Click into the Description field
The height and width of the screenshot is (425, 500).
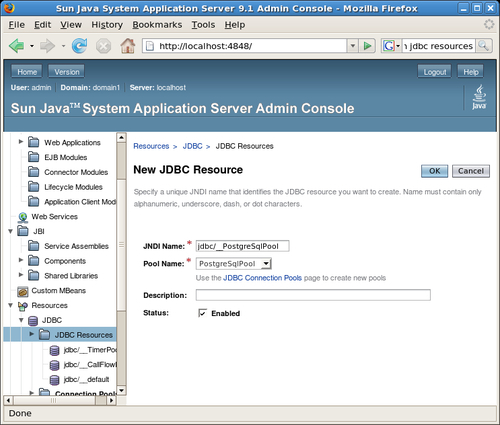[x=313, y=295]
